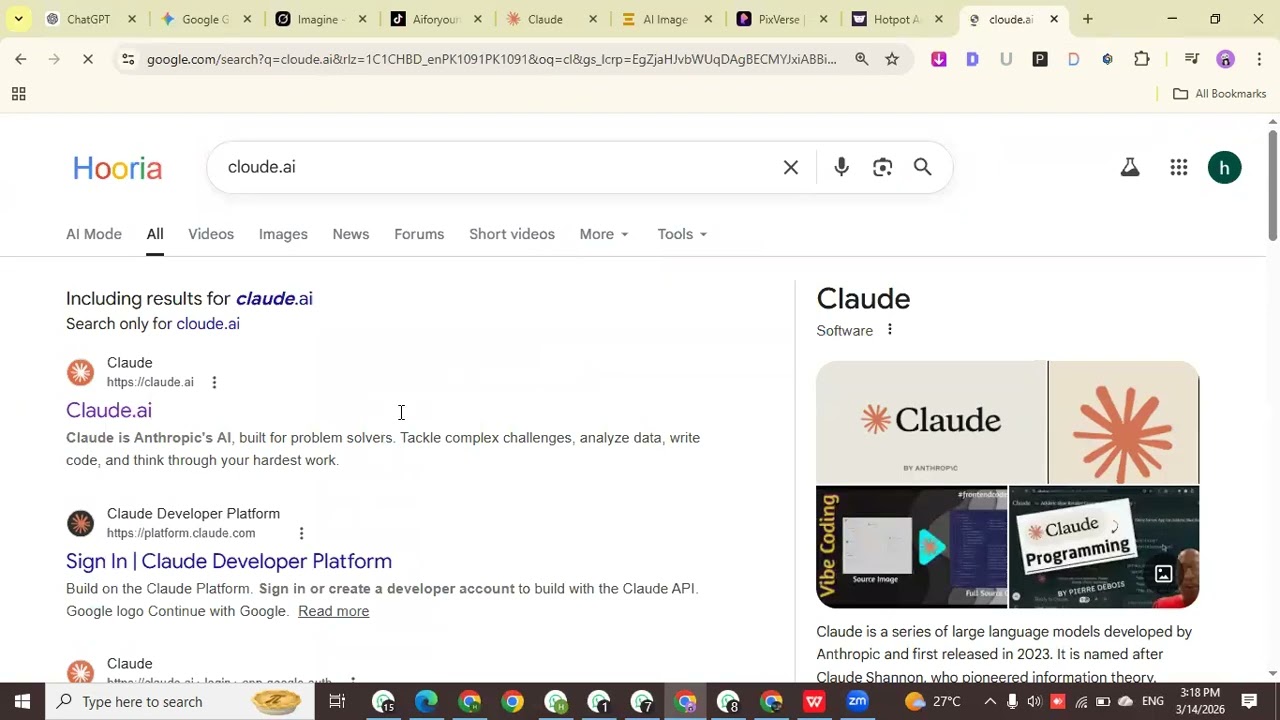Click the Windows Start button
The width and height of the screenshot is (1280, 720).
pyautogui.click(x=22, y=701)
